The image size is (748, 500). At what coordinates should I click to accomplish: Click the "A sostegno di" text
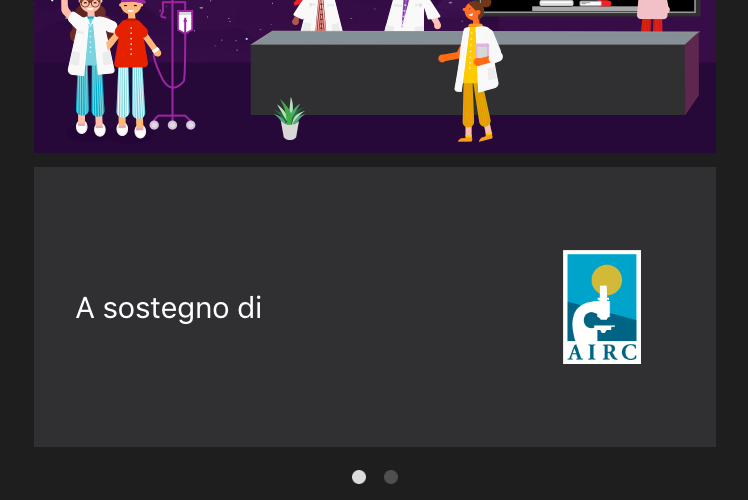169,308
